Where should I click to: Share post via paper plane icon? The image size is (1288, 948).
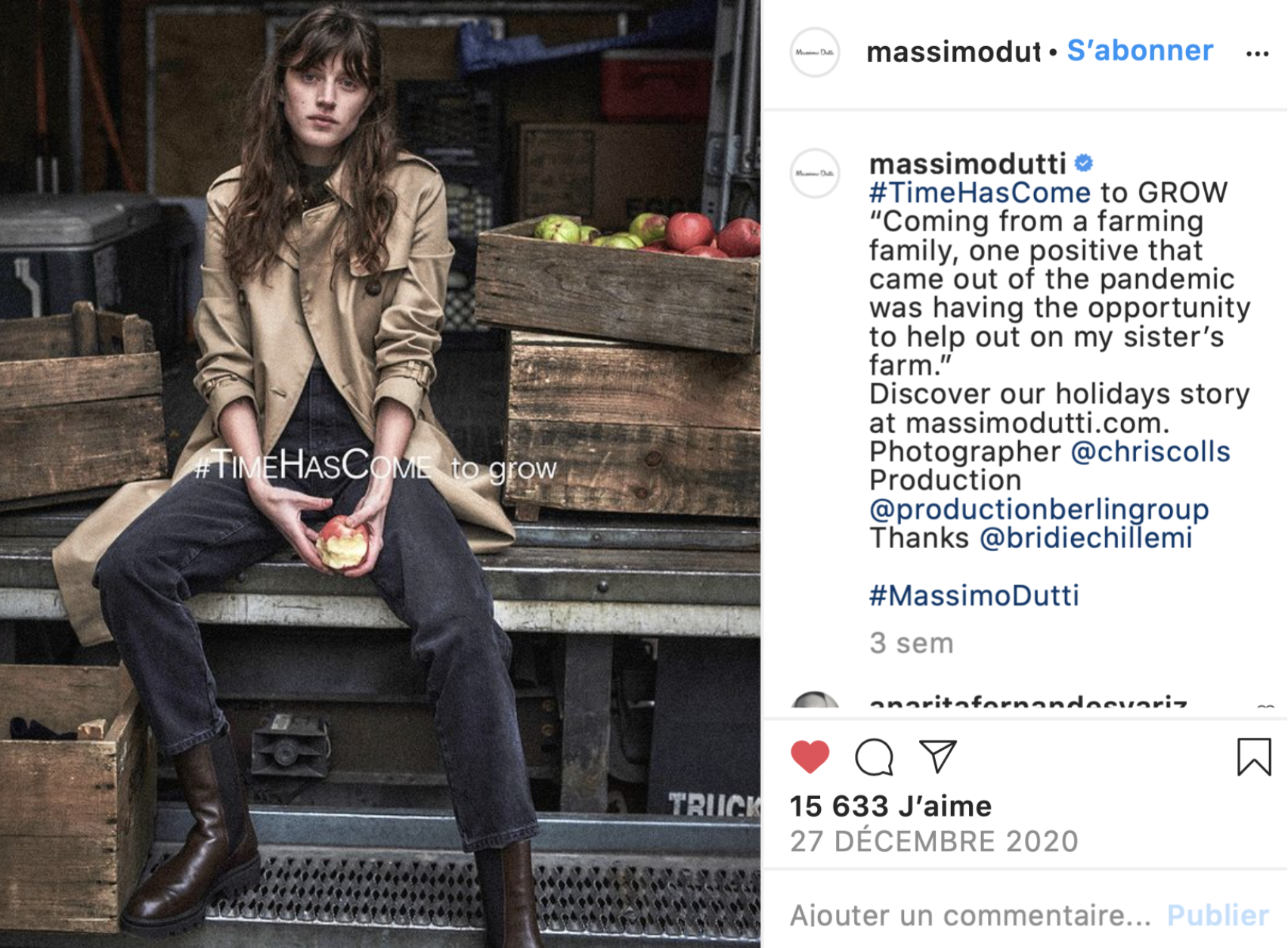tap(938, 756)
